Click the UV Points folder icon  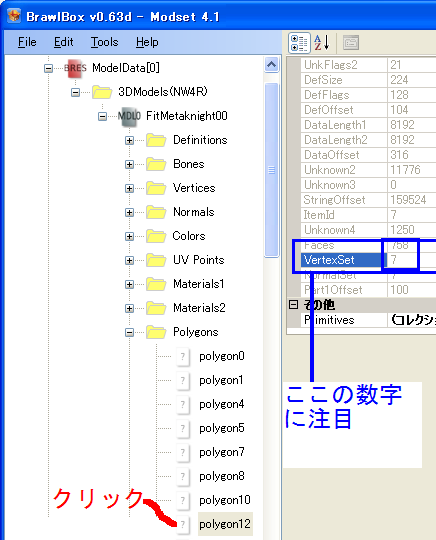156,260
